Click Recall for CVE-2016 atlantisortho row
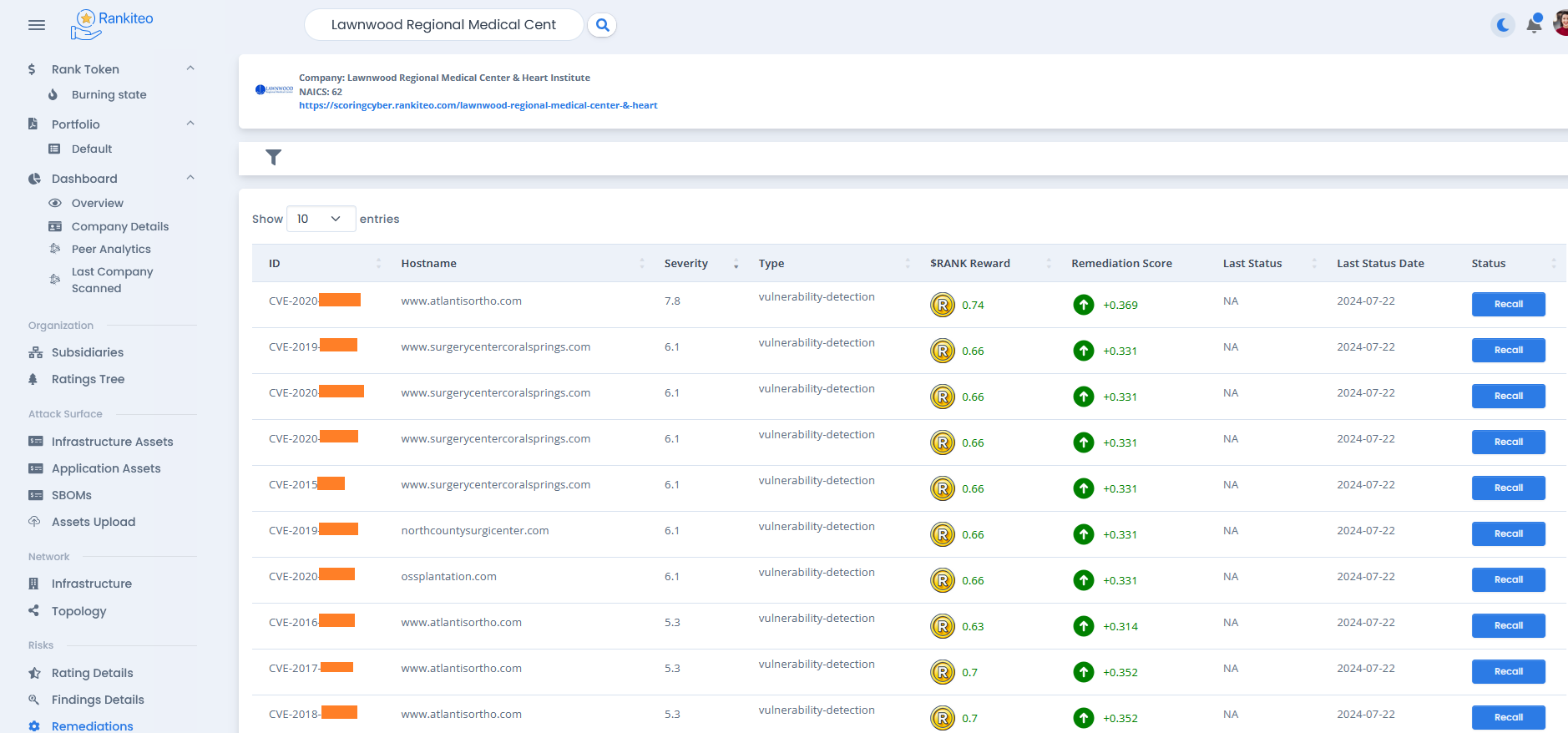 (1508, 625)
